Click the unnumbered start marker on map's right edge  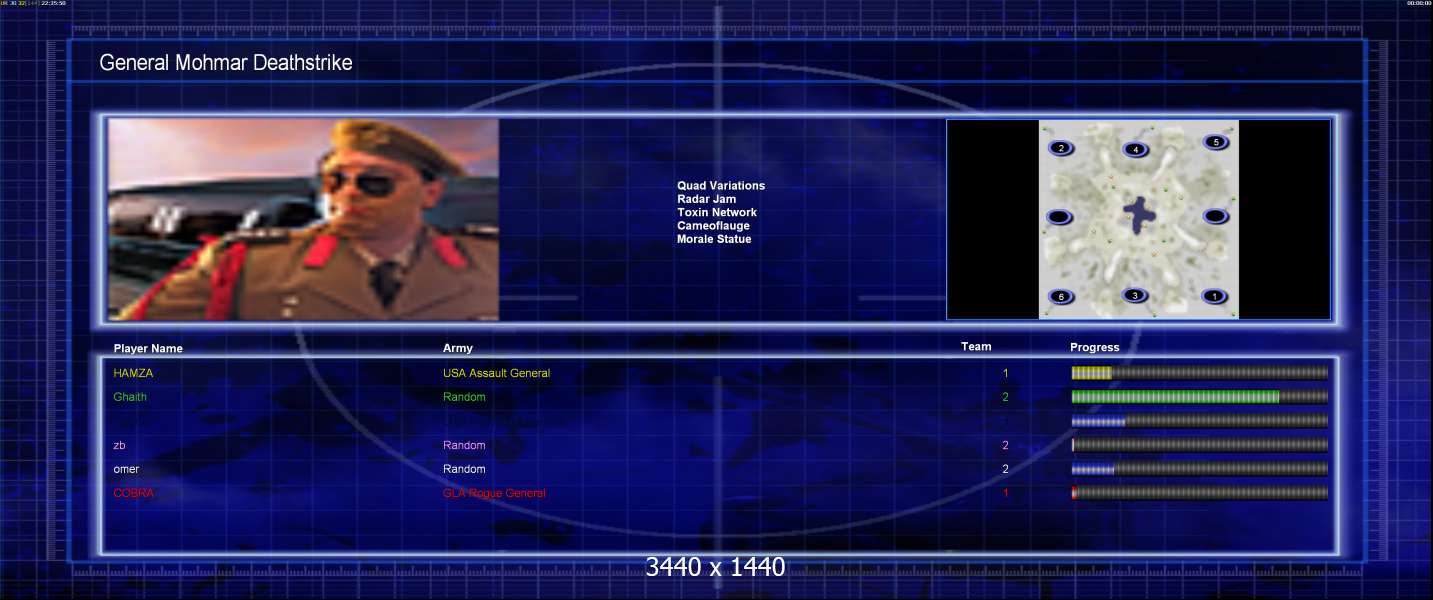(x=1215, y=216)
